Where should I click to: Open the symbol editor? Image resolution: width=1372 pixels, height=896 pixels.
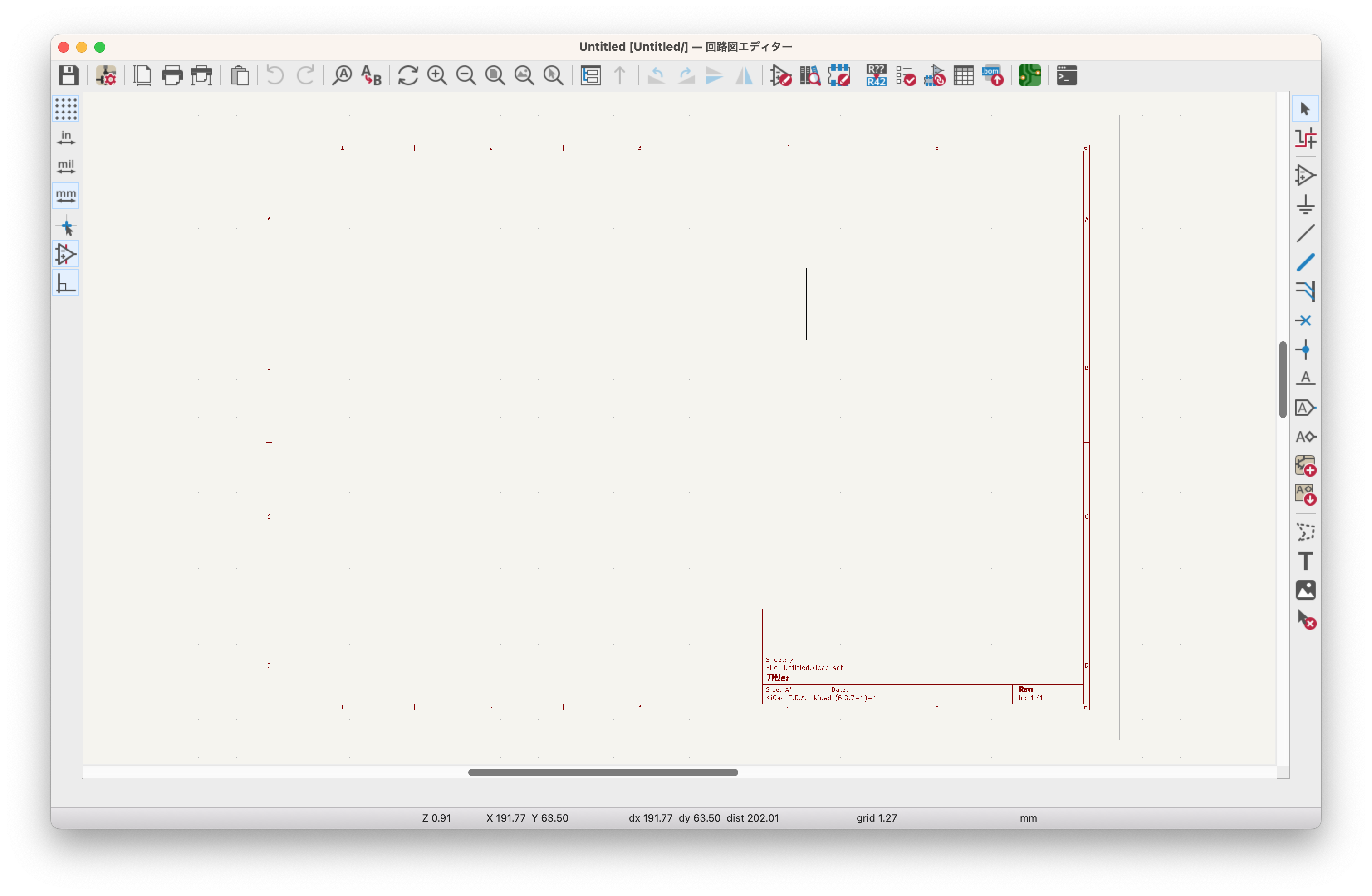781,75
